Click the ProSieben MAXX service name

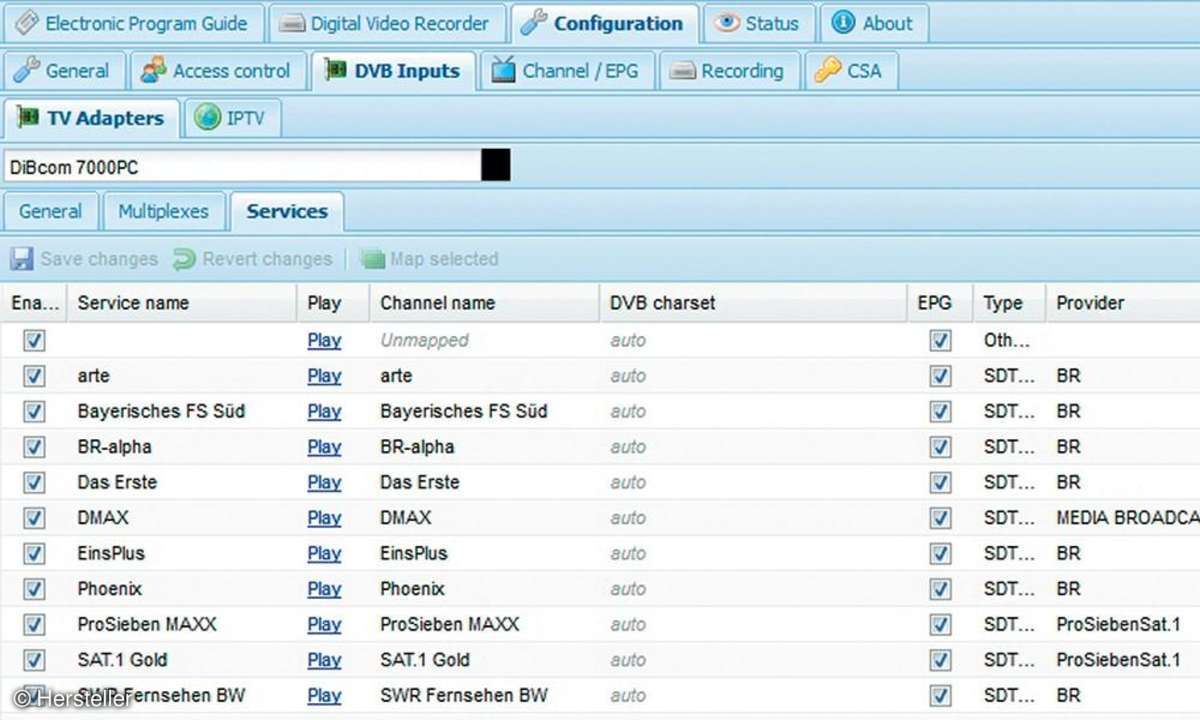(146, 624)
